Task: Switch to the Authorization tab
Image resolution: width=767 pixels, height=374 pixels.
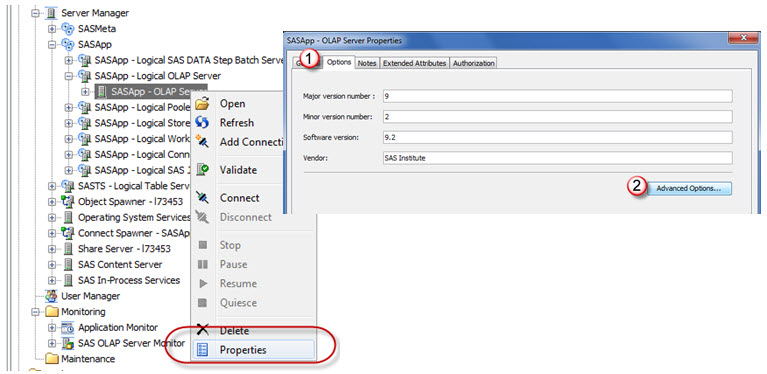Action: (x=473, y=63)
